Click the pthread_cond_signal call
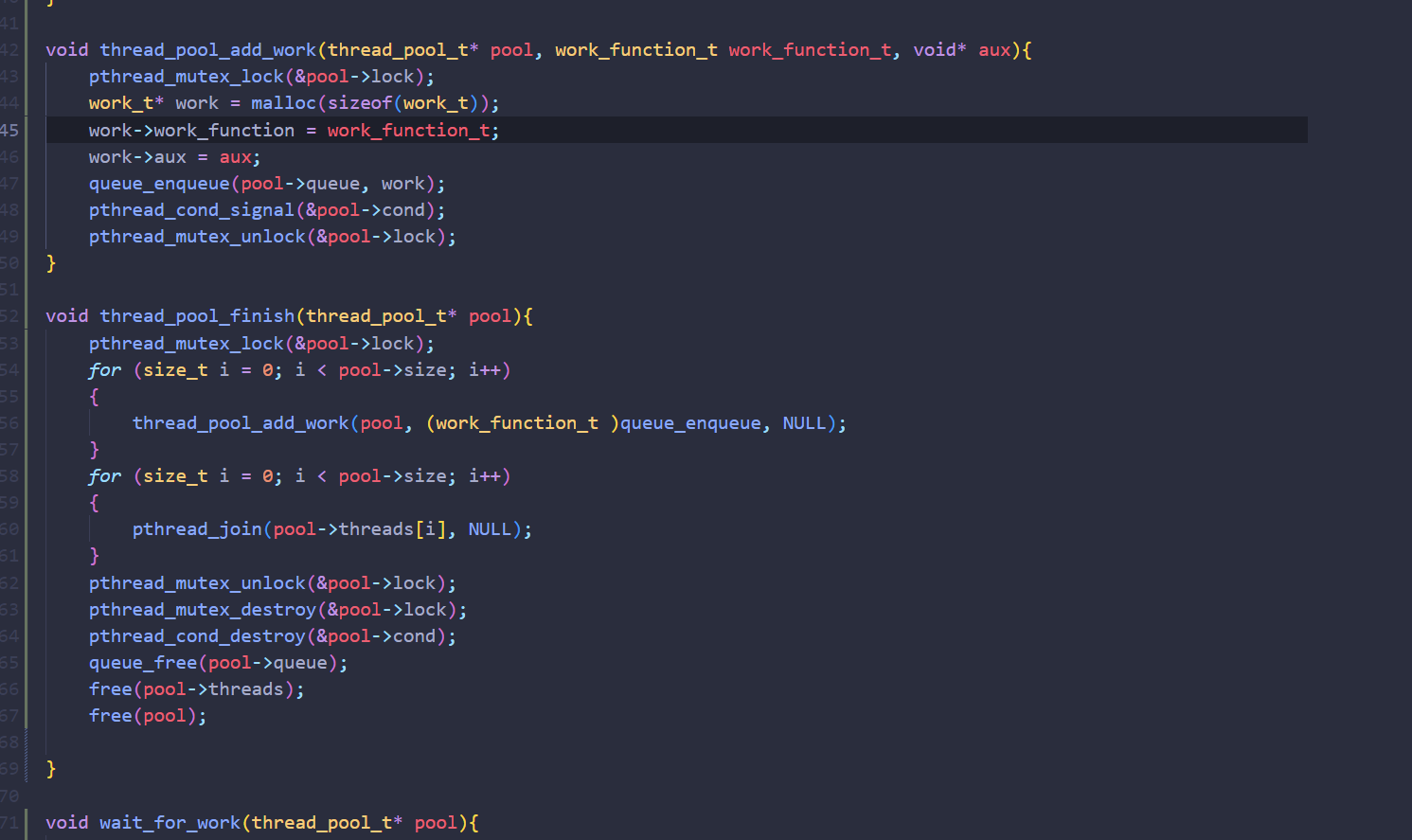This screenshot has height=840, width=1412. point(191,210)
